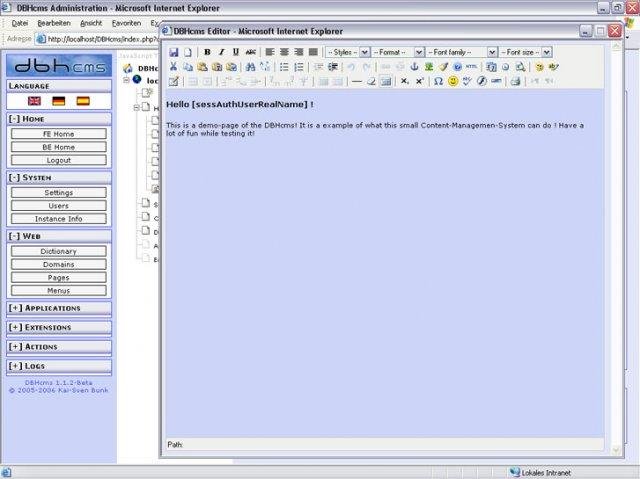Click the Paste as plain text icon

click(217, 67)
